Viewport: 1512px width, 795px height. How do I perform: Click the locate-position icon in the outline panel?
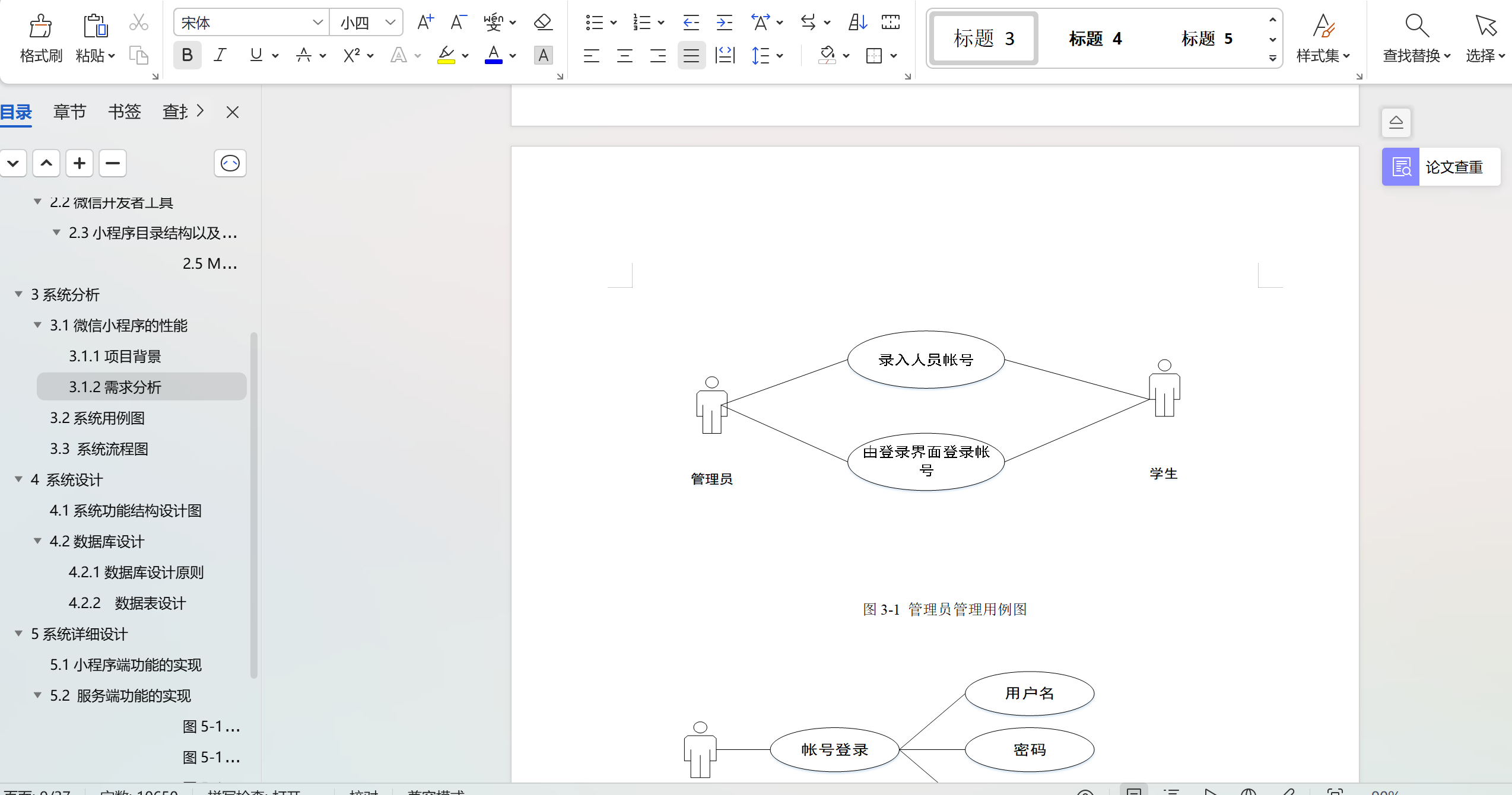tap(230, 163)
